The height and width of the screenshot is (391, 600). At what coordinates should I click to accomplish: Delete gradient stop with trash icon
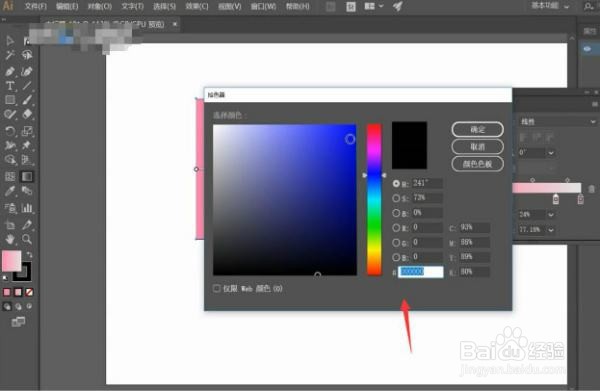click(591, 189)
